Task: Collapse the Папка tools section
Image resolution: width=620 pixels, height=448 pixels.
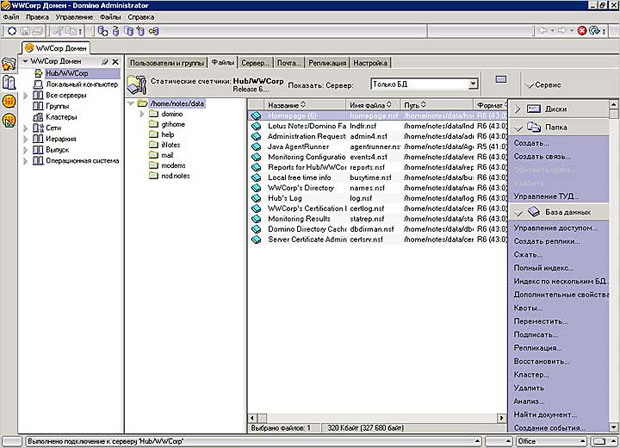Action: [x=518, y=128]
